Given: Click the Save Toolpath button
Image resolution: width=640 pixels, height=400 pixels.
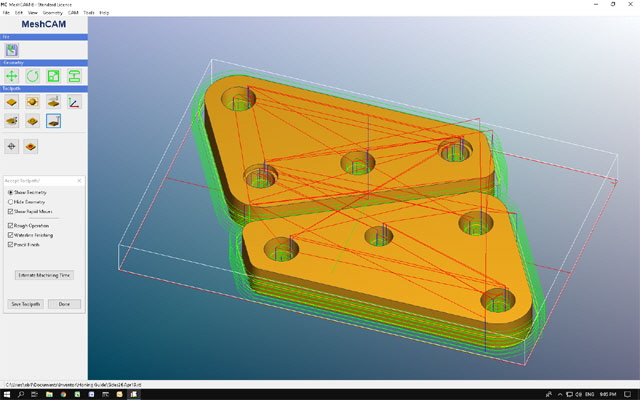Looking at the screenshot, I should point(26,304).
